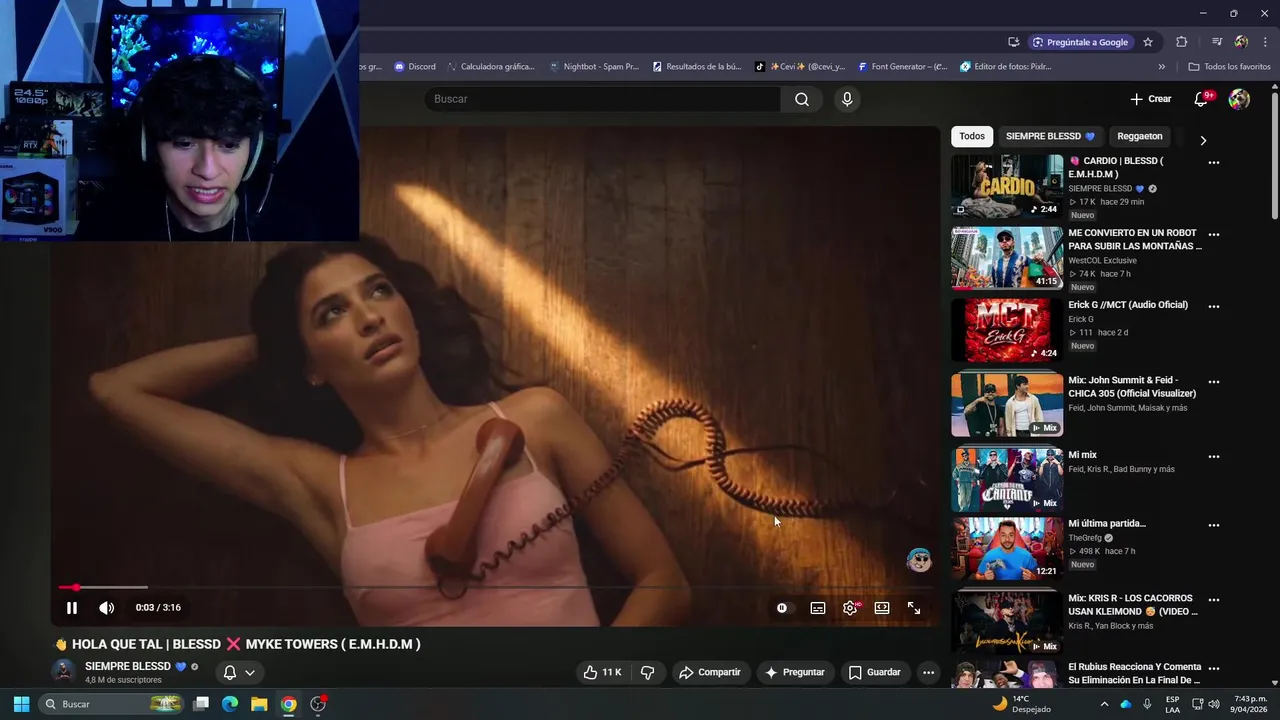Open the Font Generator bookmark
Viewport: 1280px width, 720px height.
902,67
